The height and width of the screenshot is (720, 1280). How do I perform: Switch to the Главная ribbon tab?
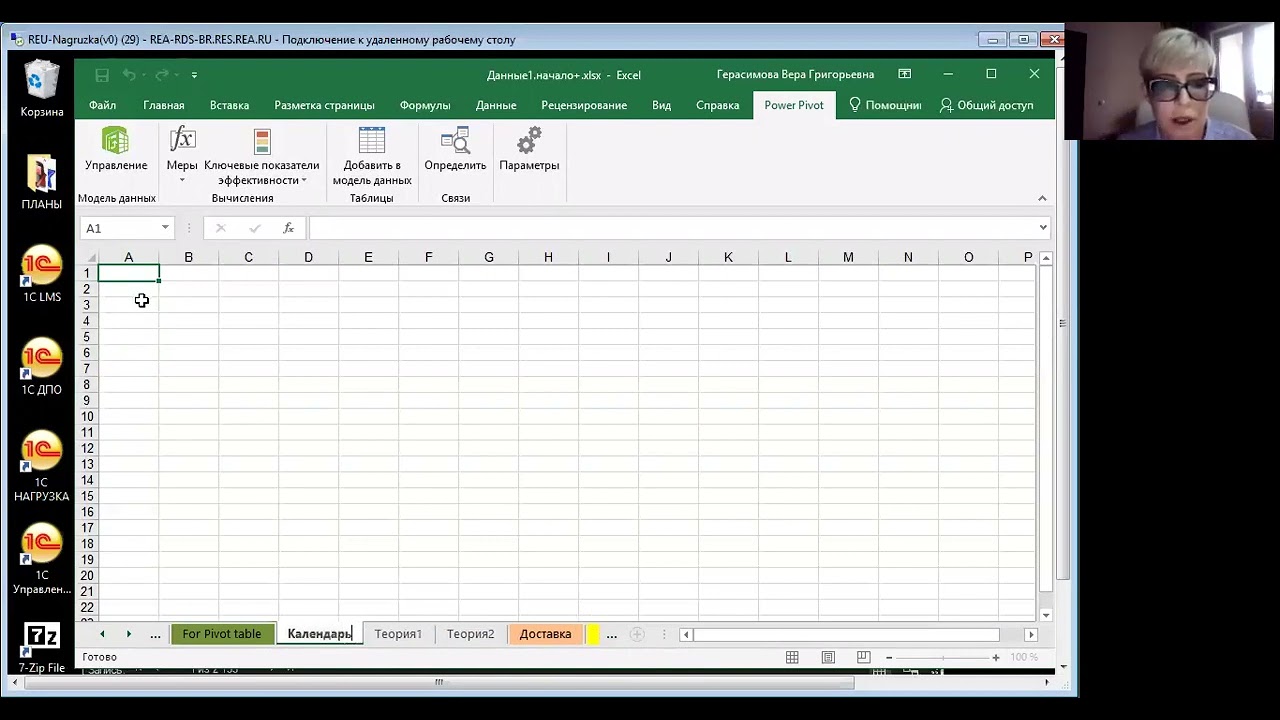coord(164,105)
